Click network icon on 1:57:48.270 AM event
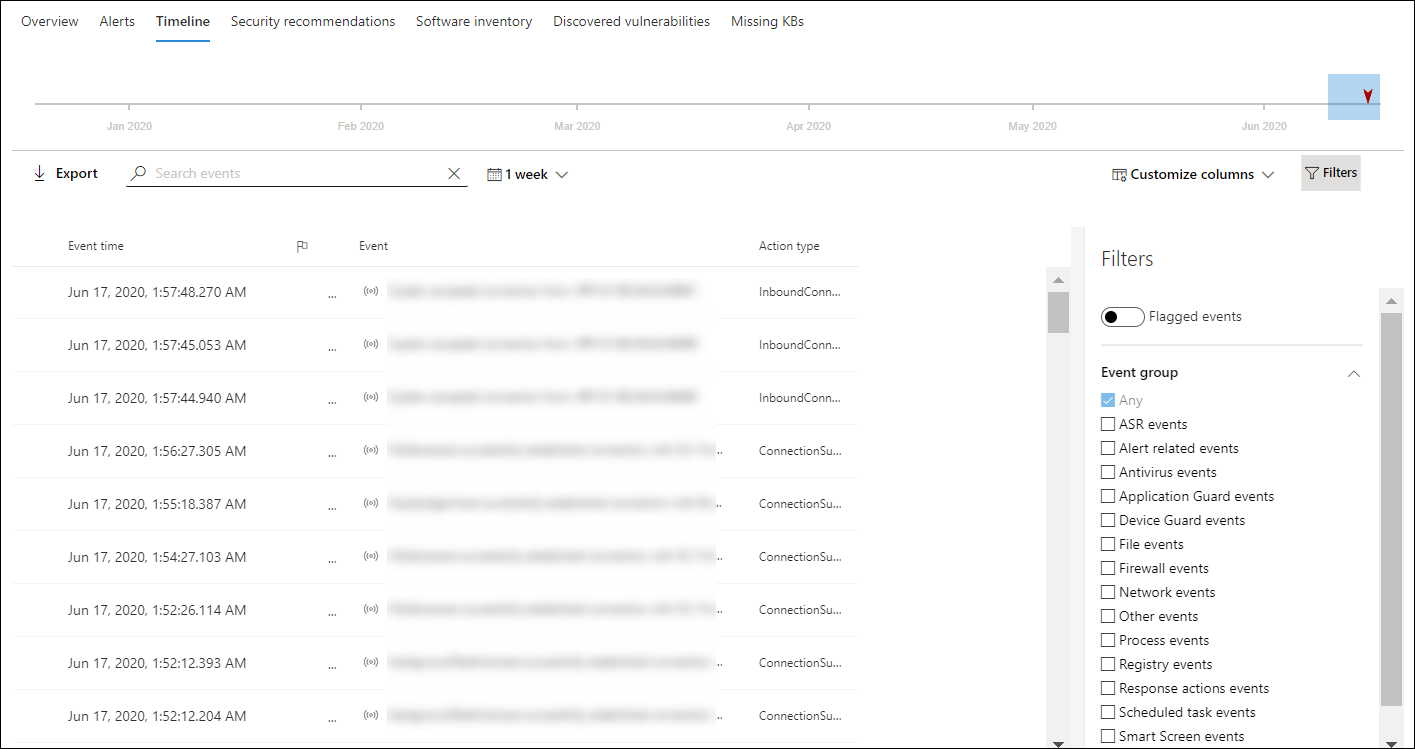The width and height of the screenshot is (1415, 749). pyautogui.click(x=371, y=292)
